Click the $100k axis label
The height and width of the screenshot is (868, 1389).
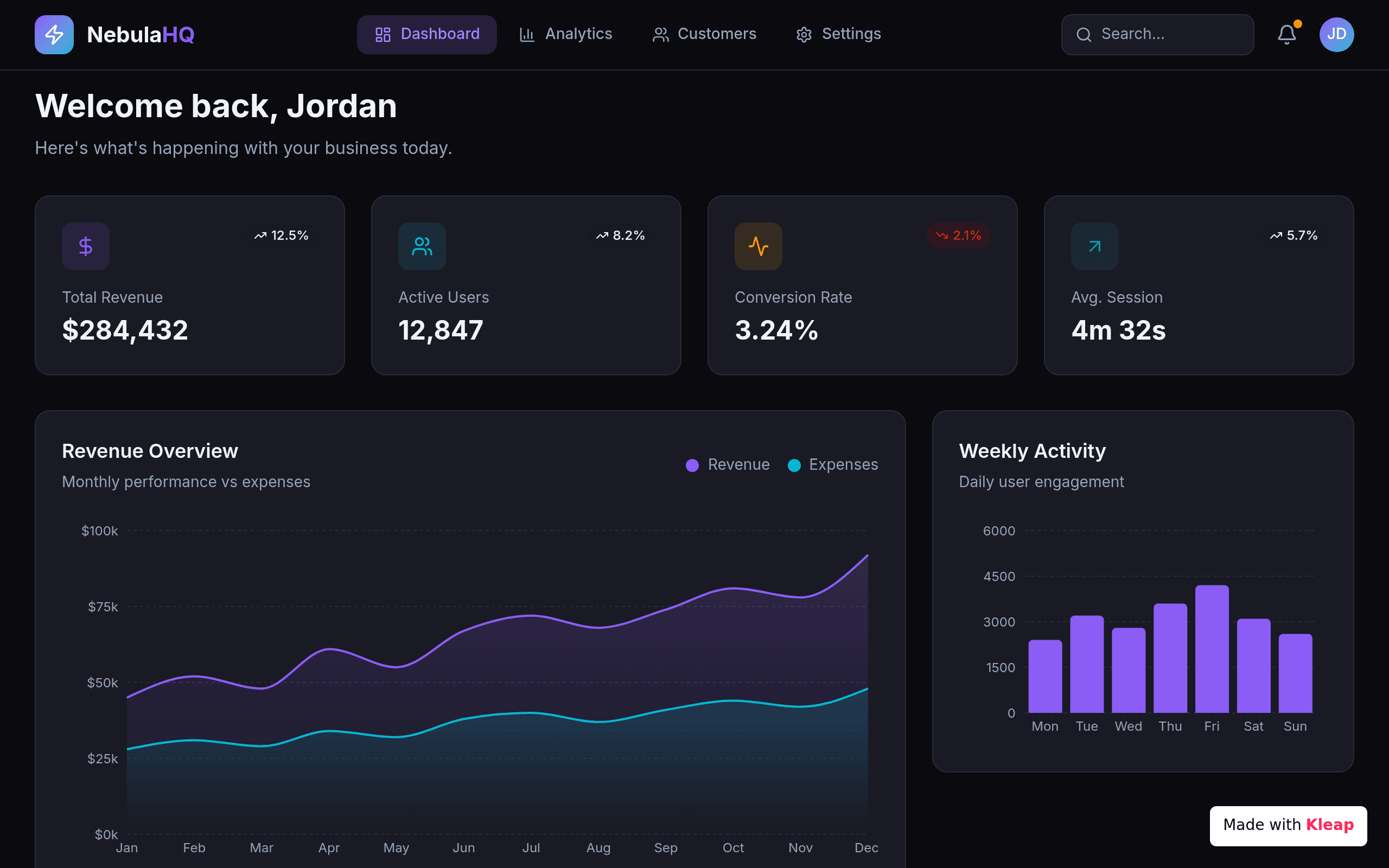(99, 531)
